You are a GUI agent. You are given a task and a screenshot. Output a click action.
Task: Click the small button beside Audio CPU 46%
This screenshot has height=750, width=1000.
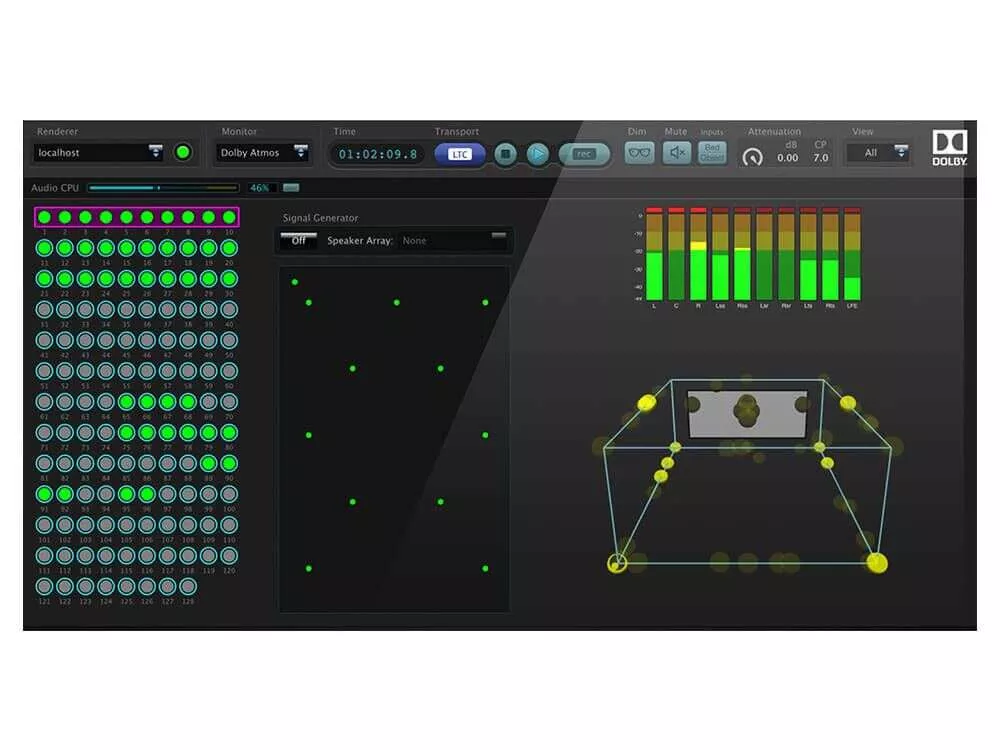point(291,188)
